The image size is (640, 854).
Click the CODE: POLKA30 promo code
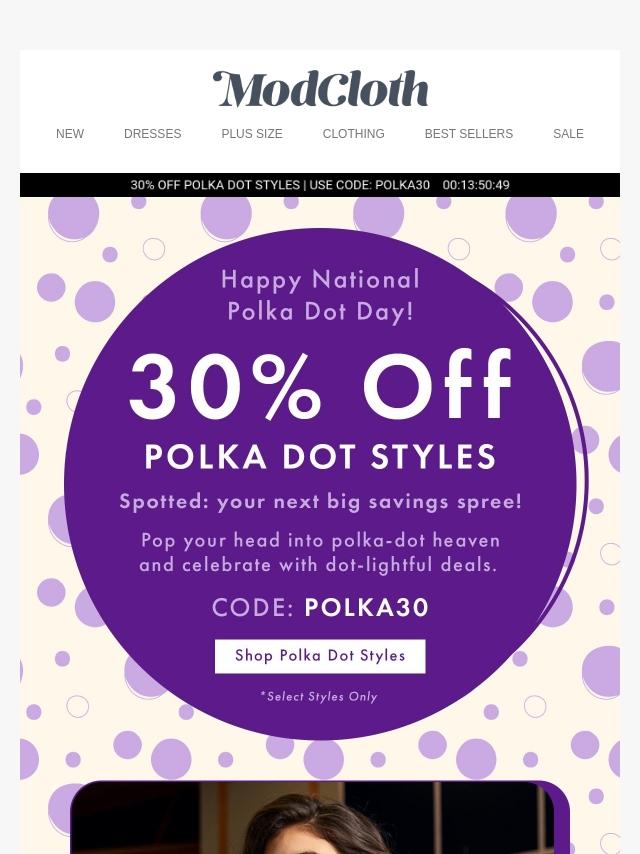tap(320, 607)
